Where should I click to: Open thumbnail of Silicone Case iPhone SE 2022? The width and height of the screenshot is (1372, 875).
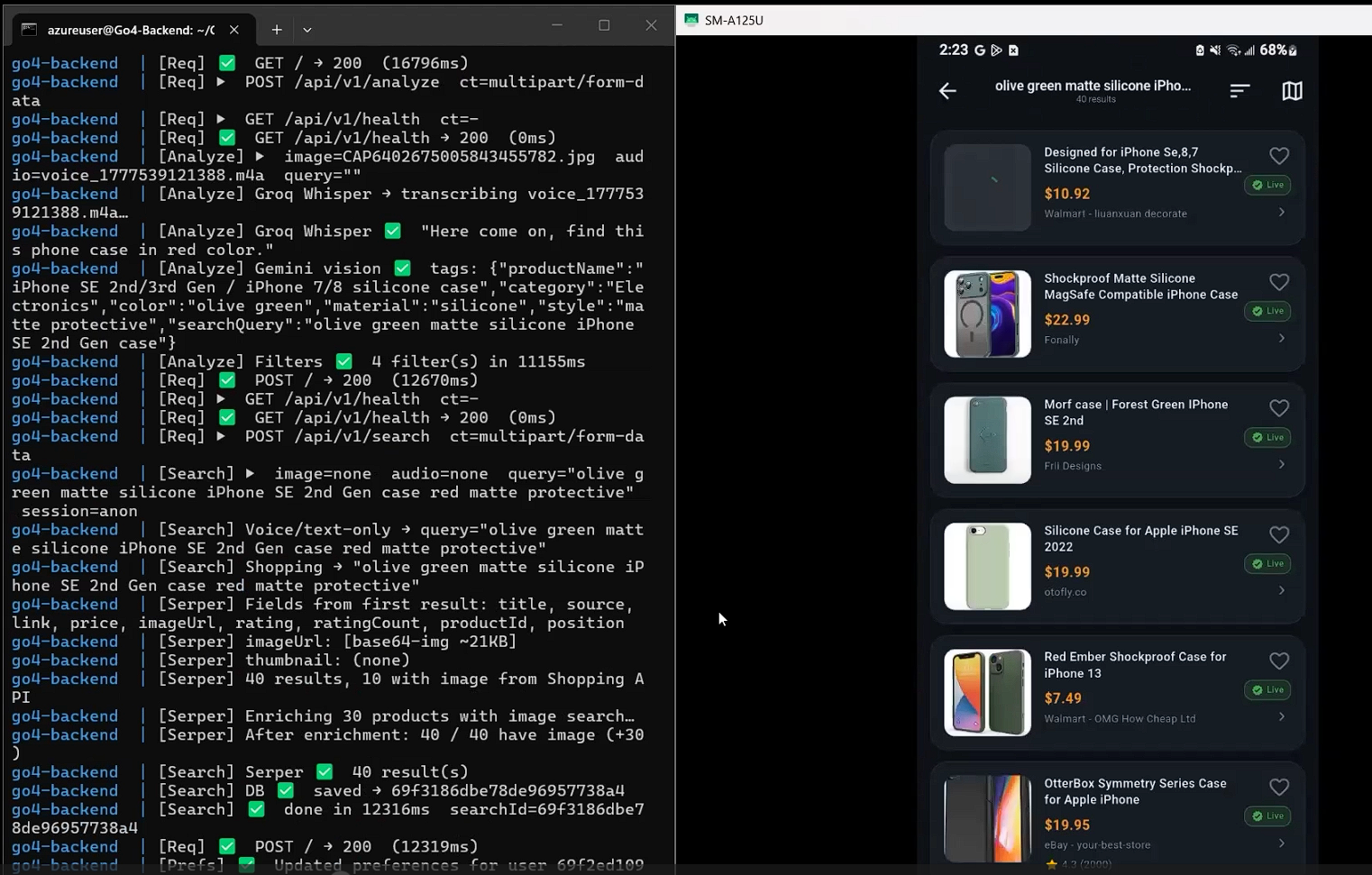pyautogui.click(x=987, y=566)
